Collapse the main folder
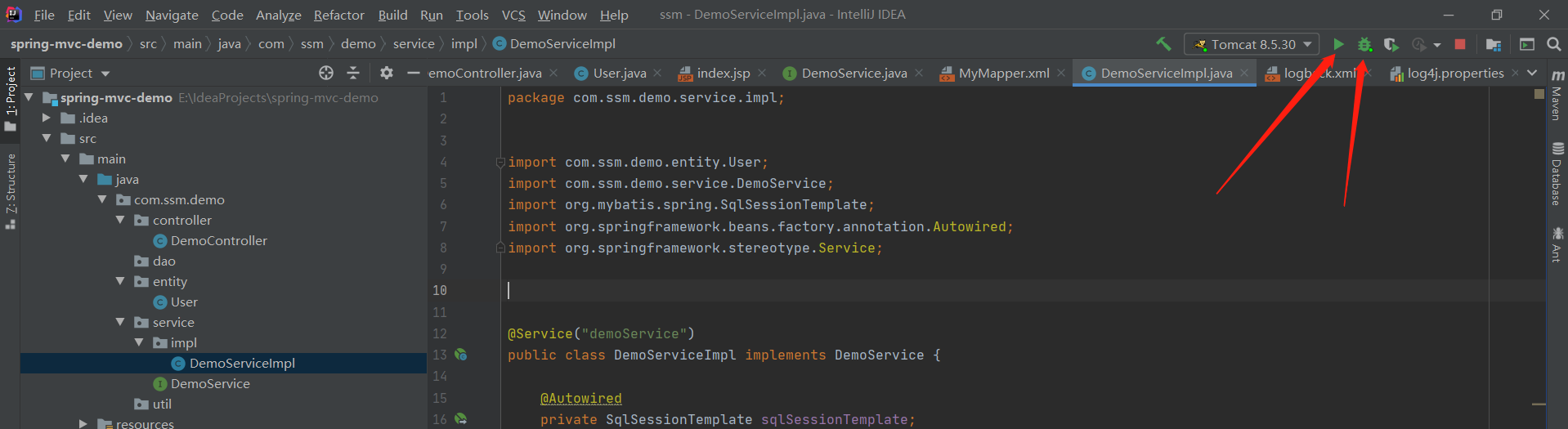The width and height of the screenshot is (1568, 429). 65,159
